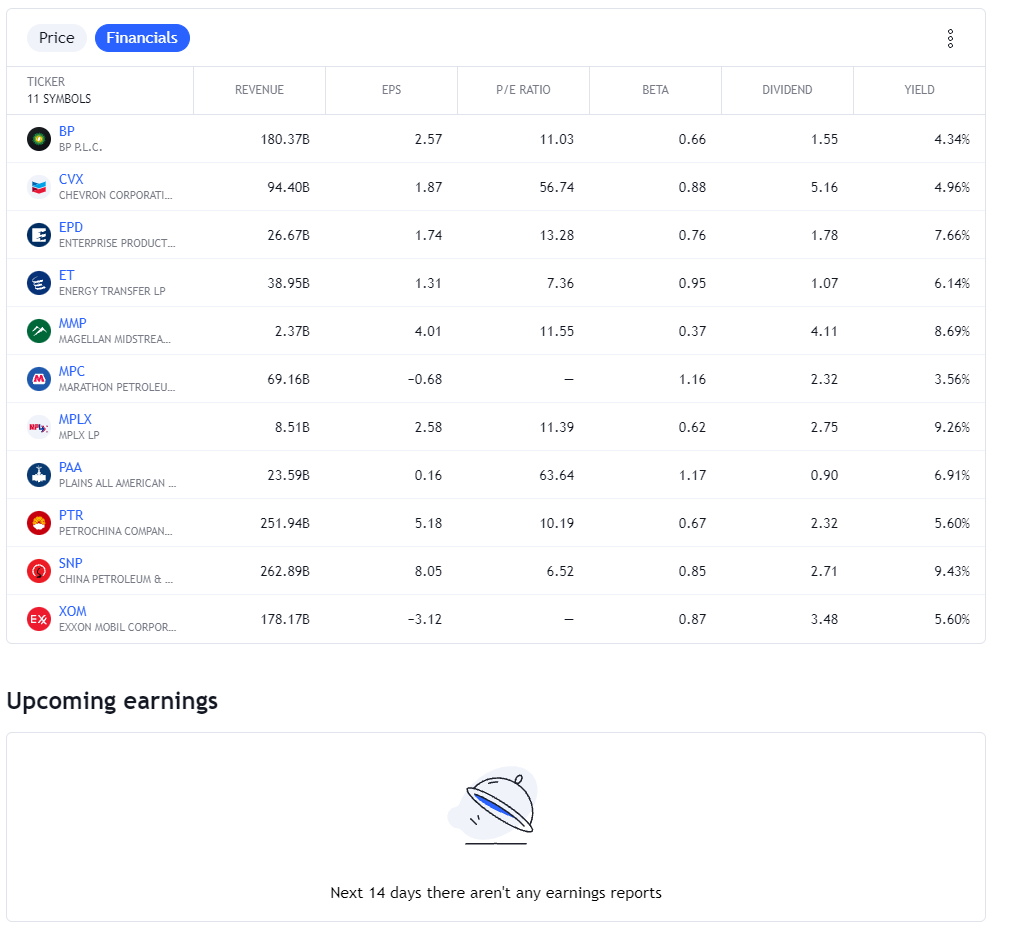Viewport: 1023px width, 928px height.
Task: Select the Financials tab
Action: tap(142, 38)
